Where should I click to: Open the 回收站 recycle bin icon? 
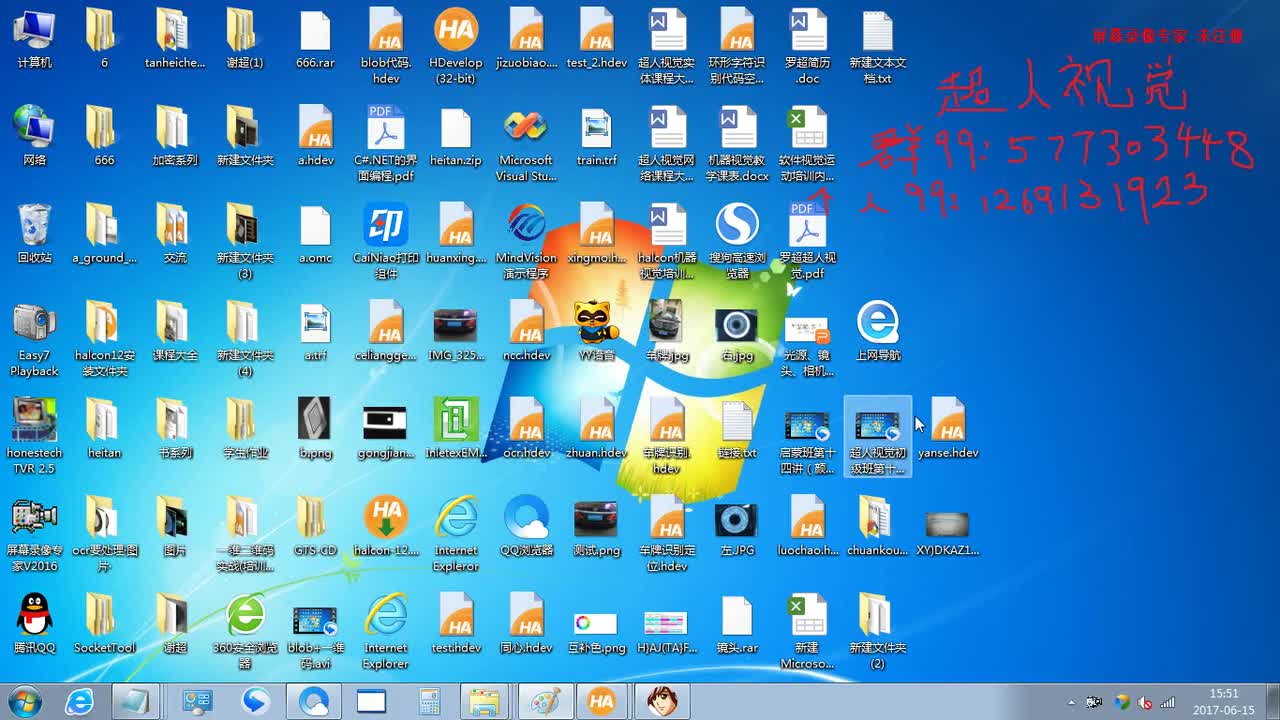(x=34, y=235)
